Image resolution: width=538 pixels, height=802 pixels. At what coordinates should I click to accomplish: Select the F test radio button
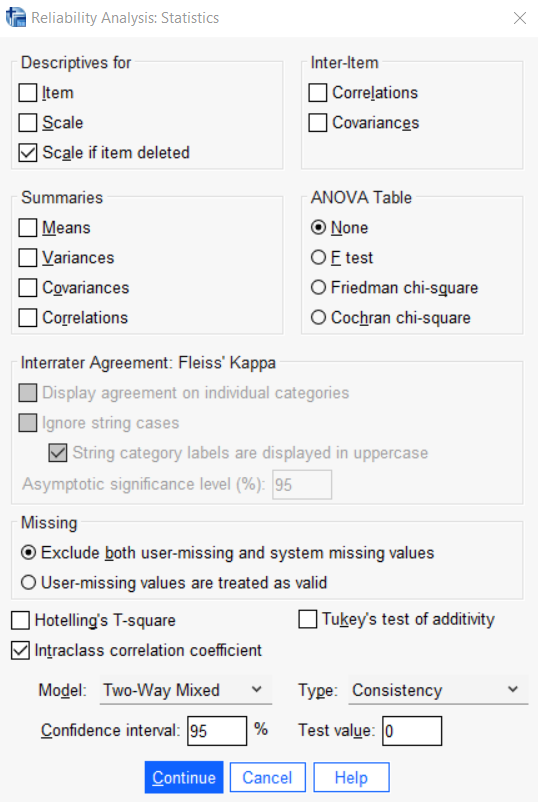(318, 257)
